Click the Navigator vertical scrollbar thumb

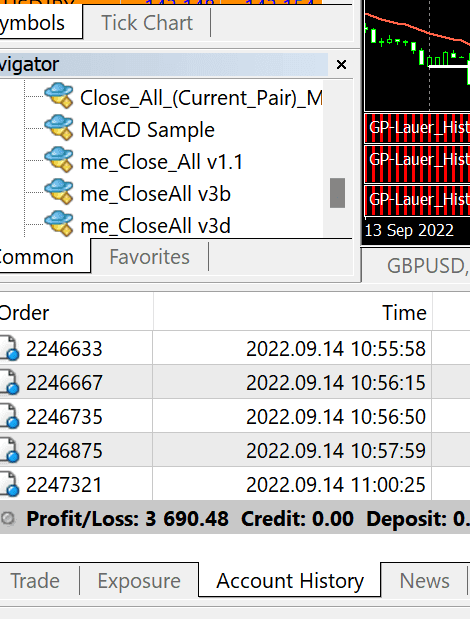(x=337, y=193)
